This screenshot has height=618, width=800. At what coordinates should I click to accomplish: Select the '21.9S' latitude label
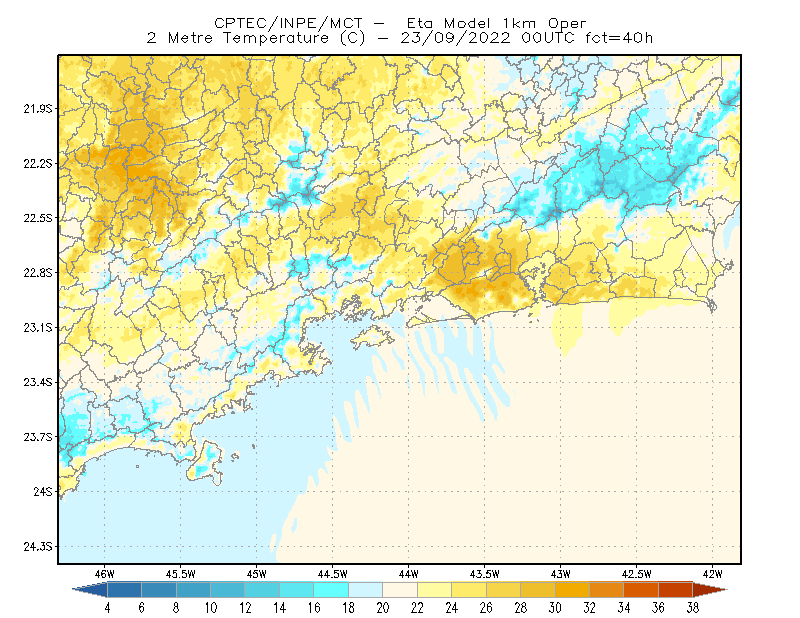(38, 109)
